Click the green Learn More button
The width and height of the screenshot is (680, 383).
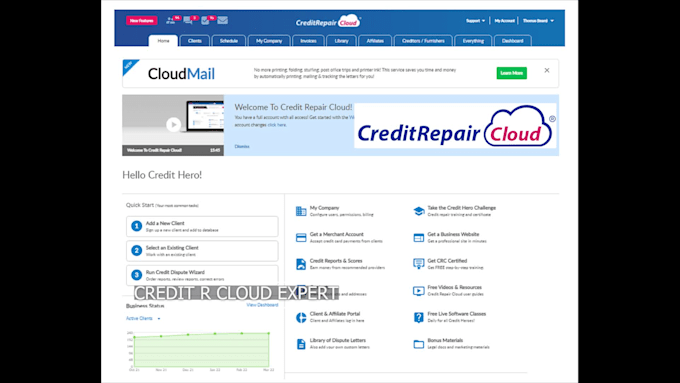pyautogui.click(x=512, y=73)
